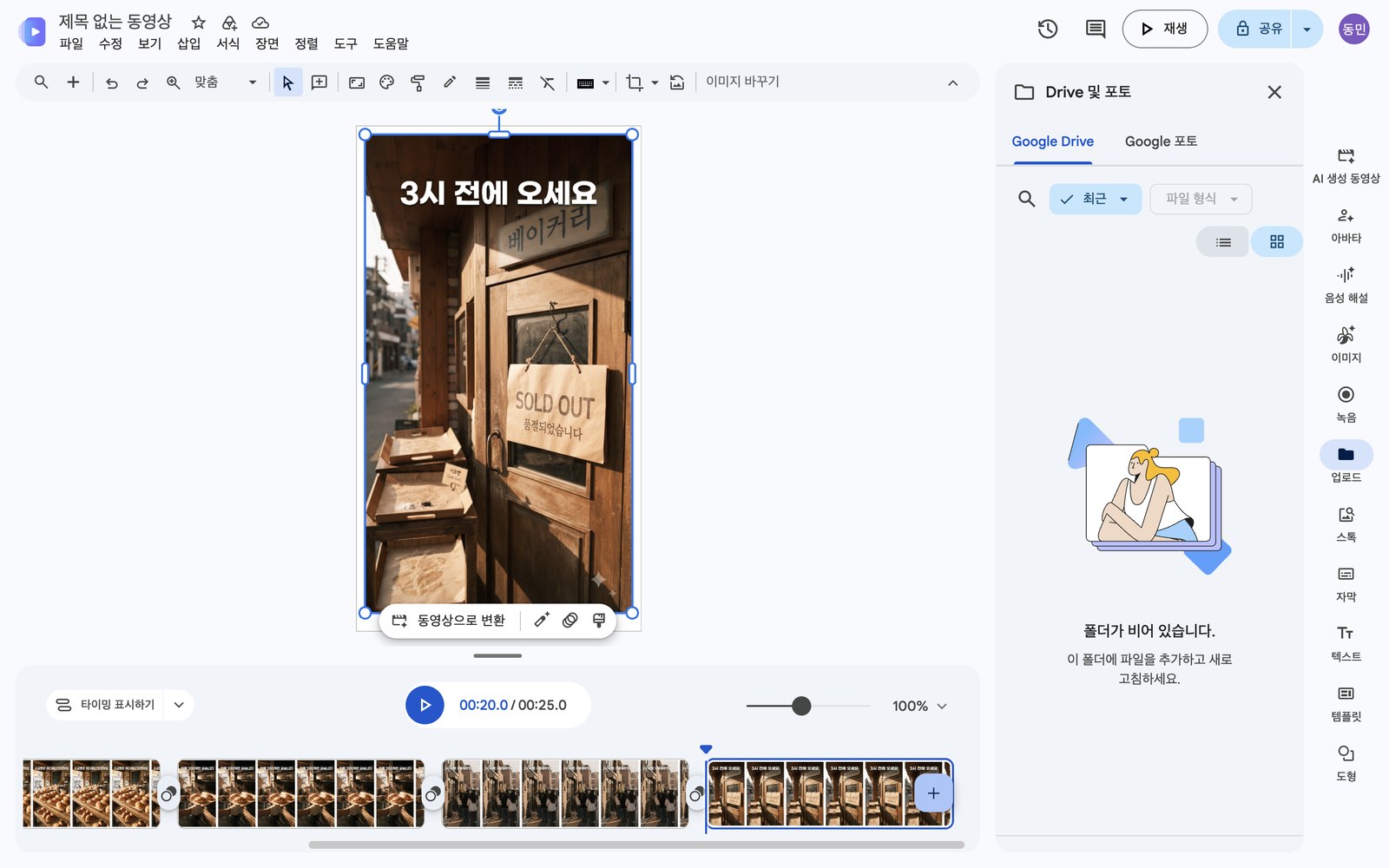Screen dimensions: 1389x868
Task: Open the 아바타 sidebar tool
Action: coord(1346,225)
